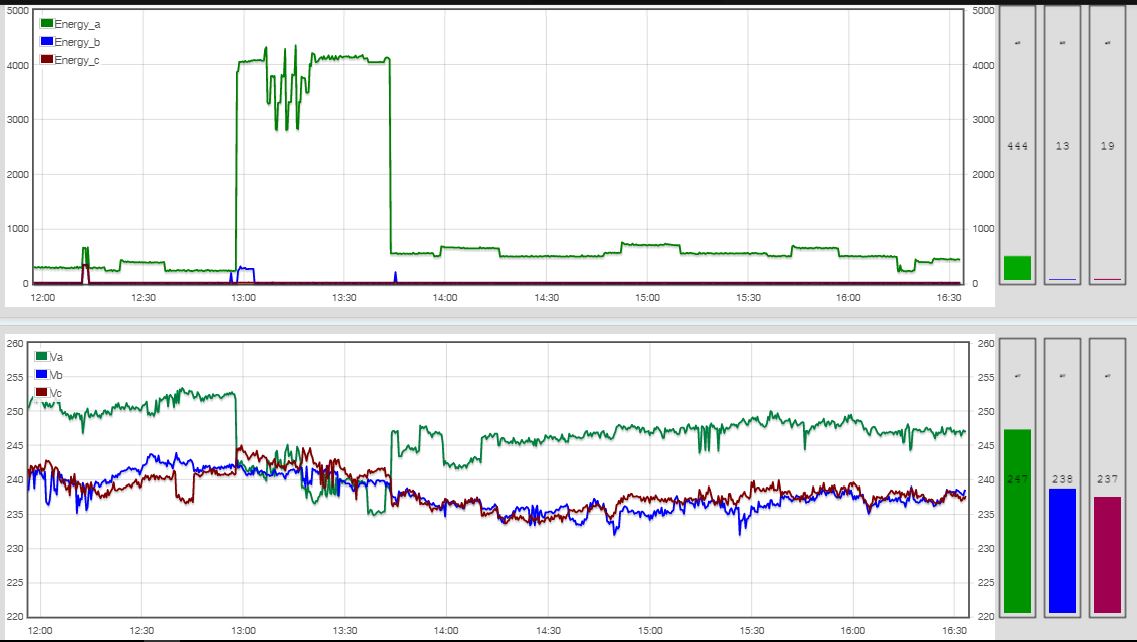
Task: Click the dark red Vc legend swatch
Action: point(41,392)
